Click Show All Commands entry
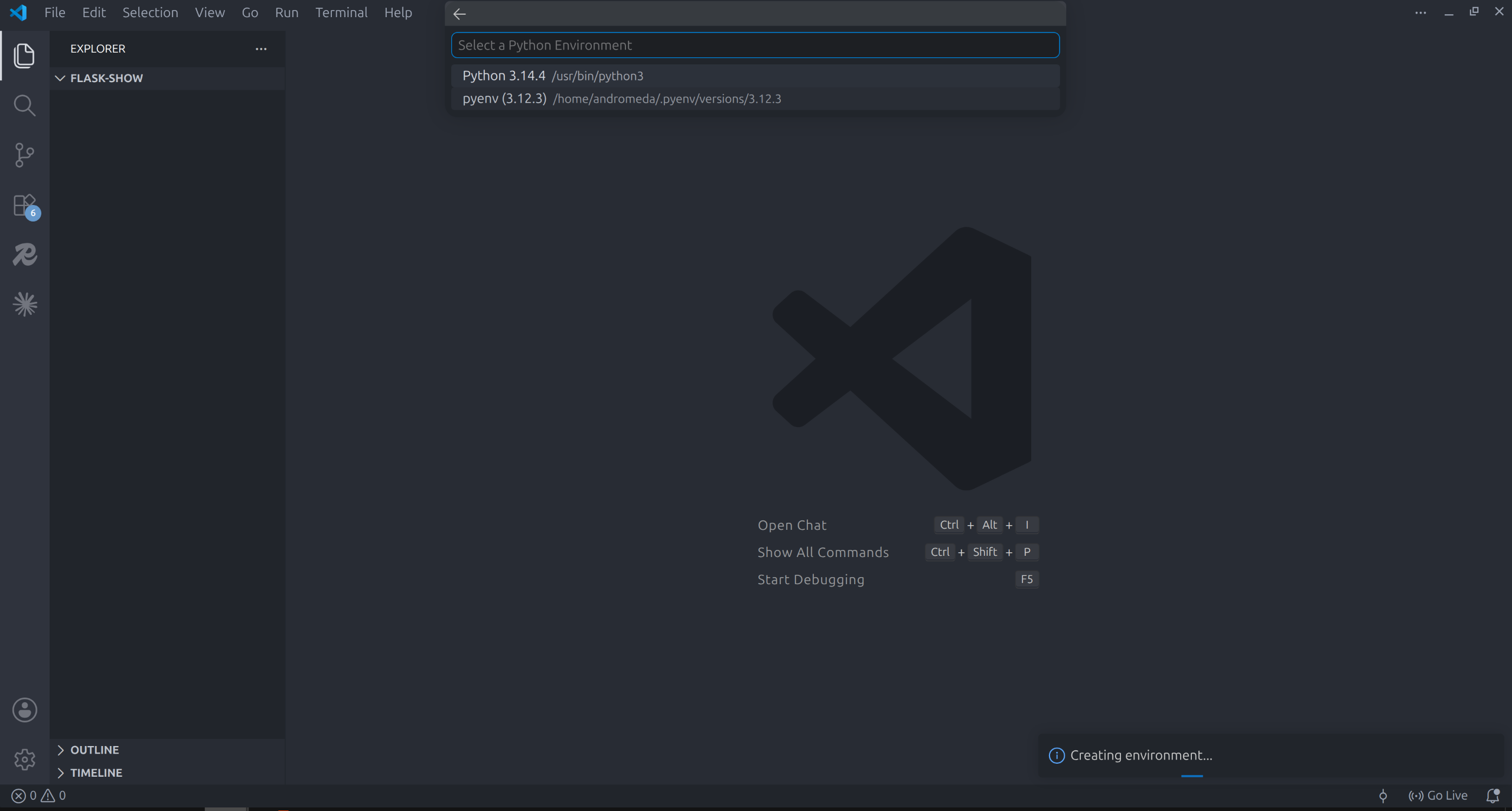 [x=823, y=552]
